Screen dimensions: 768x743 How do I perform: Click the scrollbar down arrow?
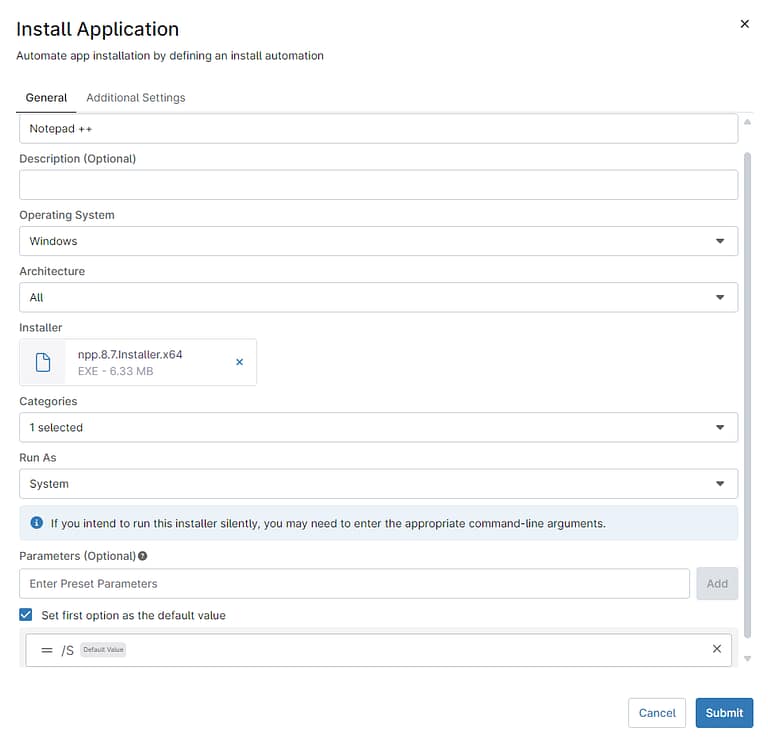pyautogui.click(x=747, y=660)
